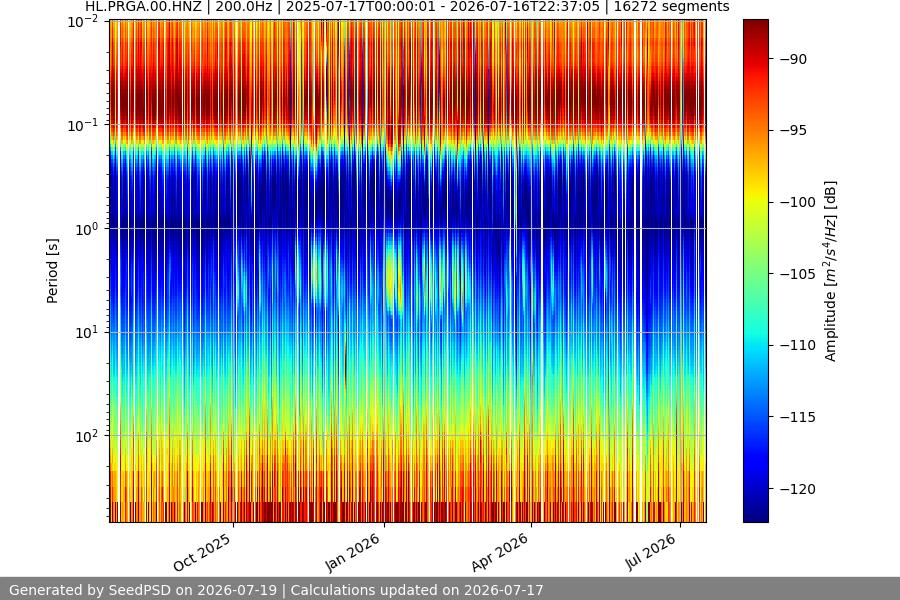Click the 'Oct 2025' x-axis label
The width and height of the screenshot is (900, 600).
click(x=202, y=552)
